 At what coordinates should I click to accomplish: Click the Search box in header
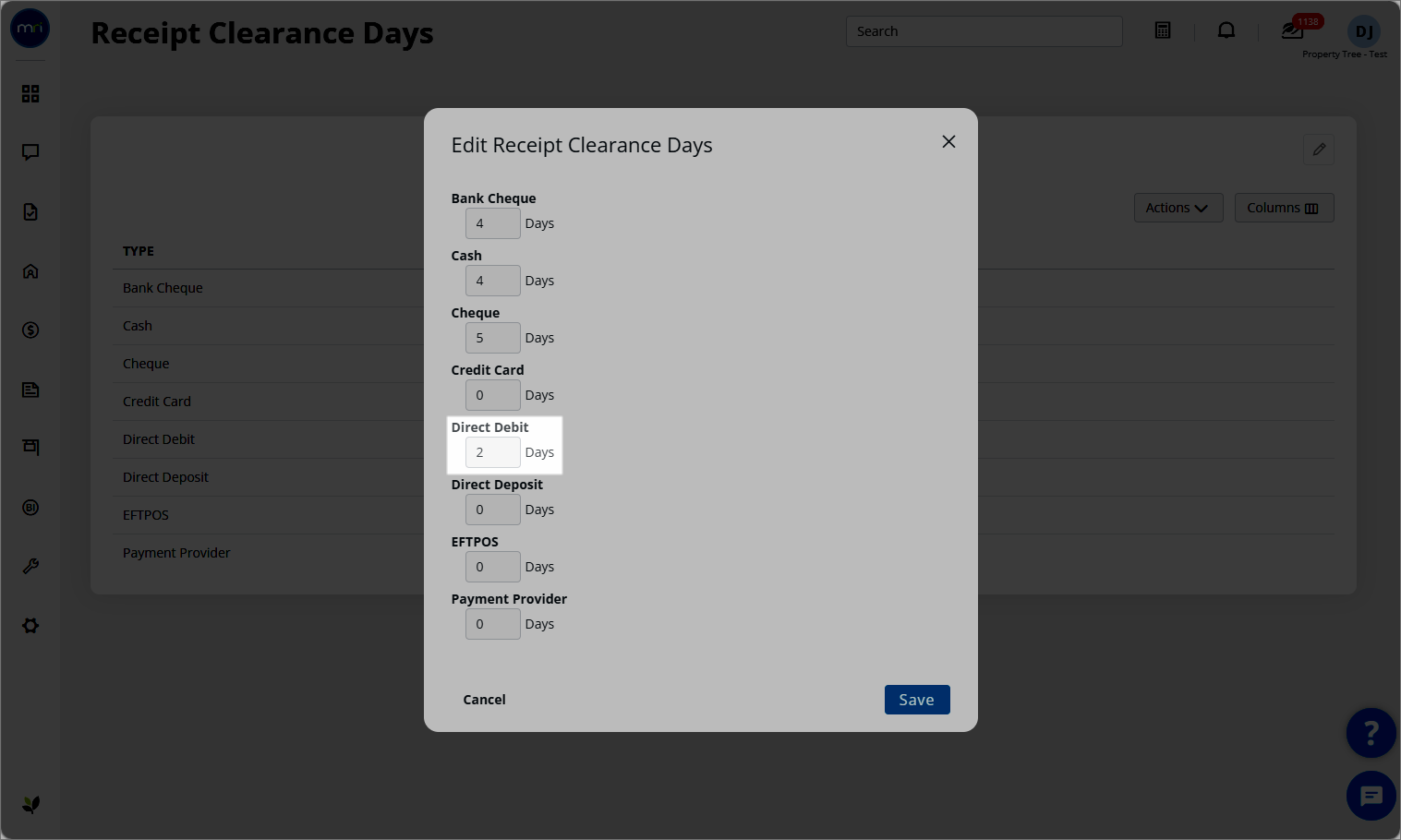click(984, 31)
